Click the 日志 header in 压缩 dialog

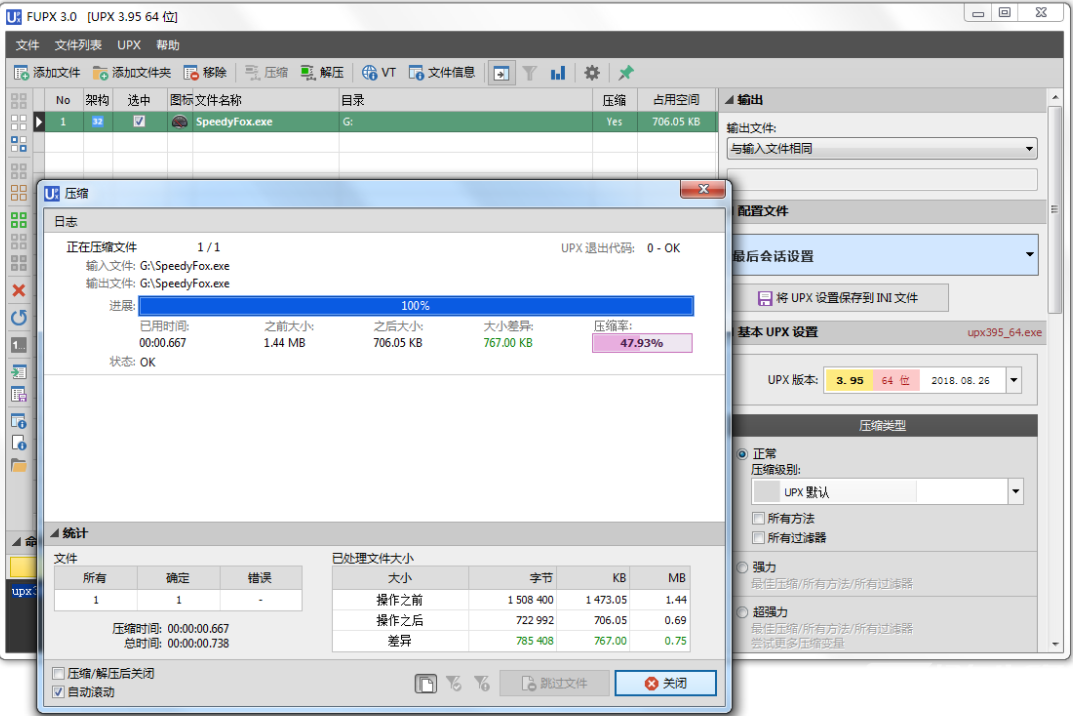[384, 222]
